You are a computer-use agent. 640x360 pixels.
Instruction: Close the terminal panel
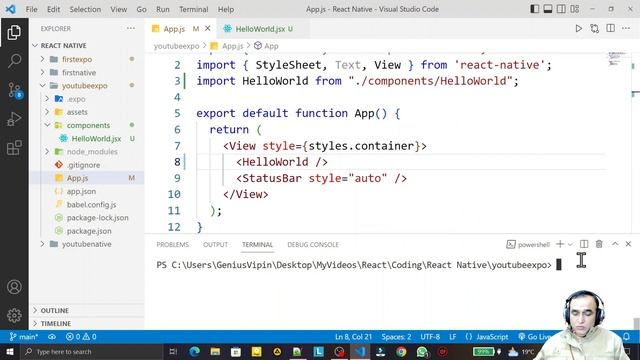pyautogui.click(x=628, y=244)
